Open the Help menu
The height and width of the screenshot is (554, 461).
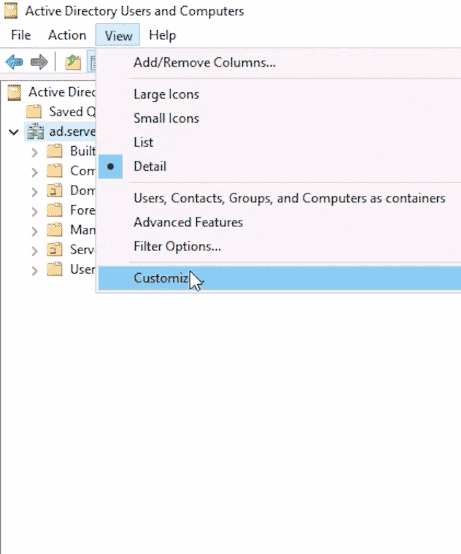(x=162, y=35)
